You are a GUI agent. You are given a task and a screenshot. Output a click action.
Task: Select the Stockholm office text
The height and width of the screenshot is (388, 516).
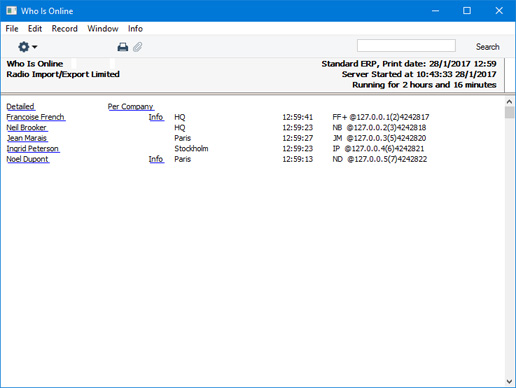pyautogui.click(x=191, y=149)
